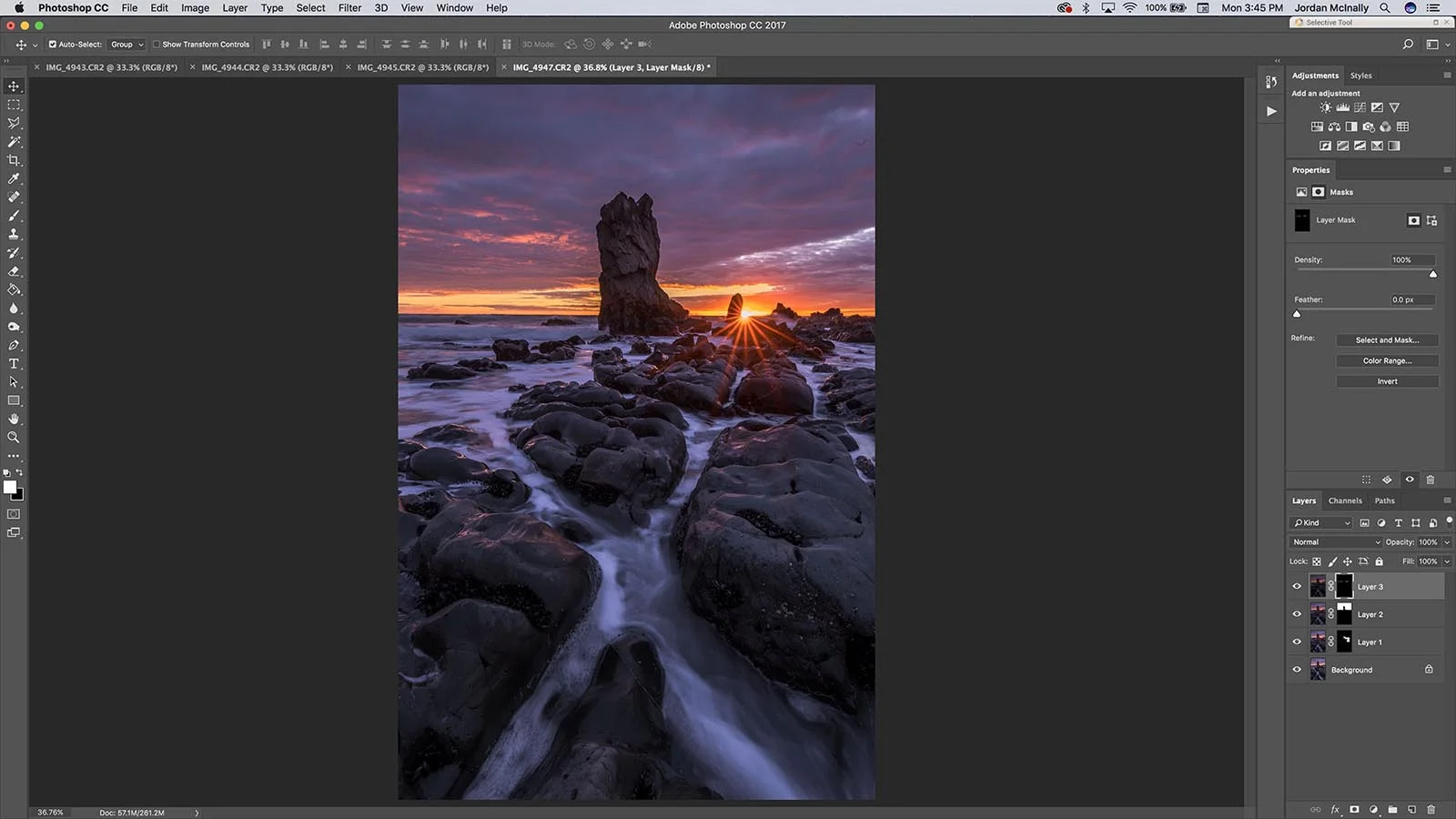Select the Zoom tool

click(x=14, y=438)
